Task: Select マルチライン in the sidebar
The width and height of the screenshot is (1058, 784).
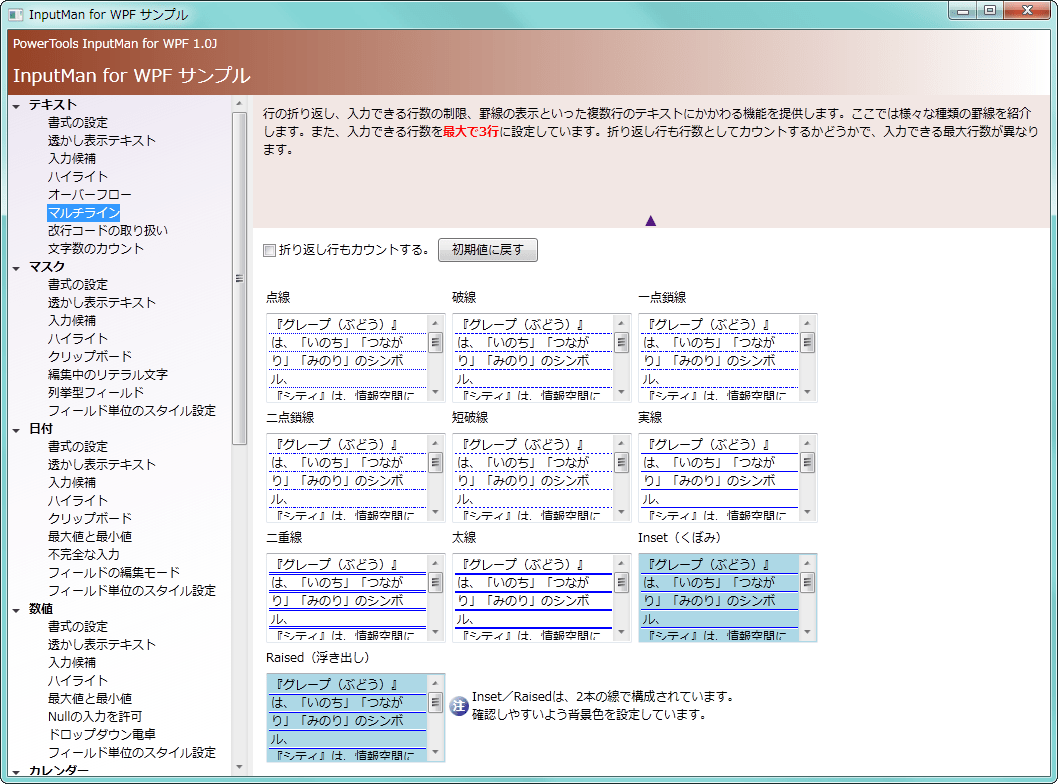Action: pos(83,212)
